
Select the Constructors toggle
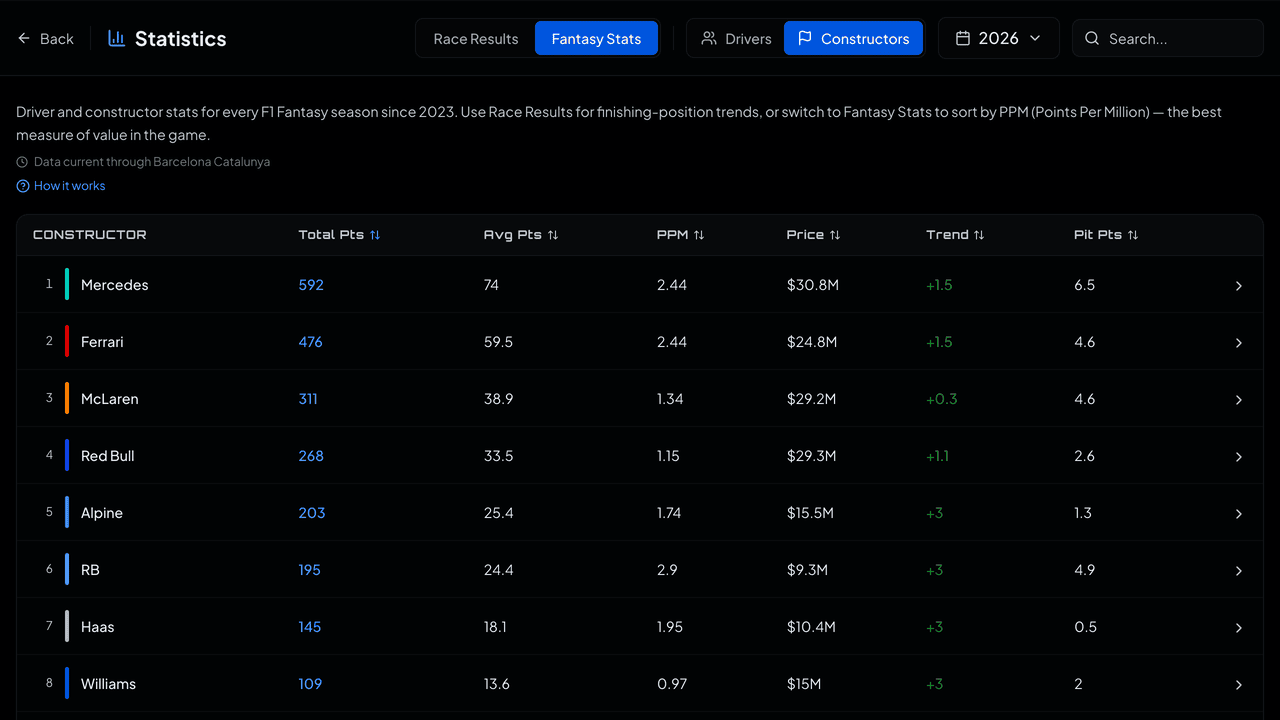click(853, 38)
